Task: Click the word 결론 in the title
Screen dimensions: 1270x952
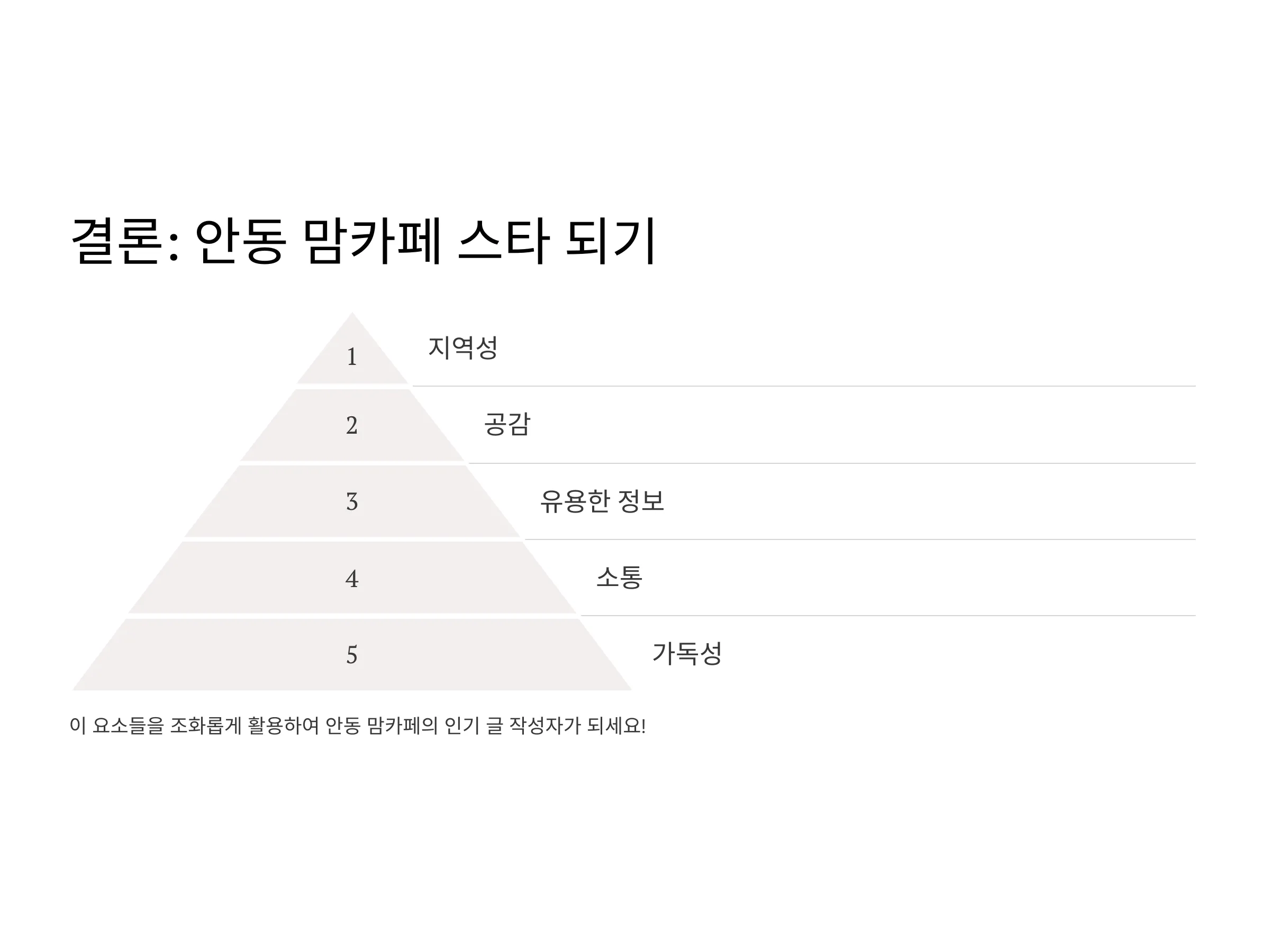Action: click(116, 242)
